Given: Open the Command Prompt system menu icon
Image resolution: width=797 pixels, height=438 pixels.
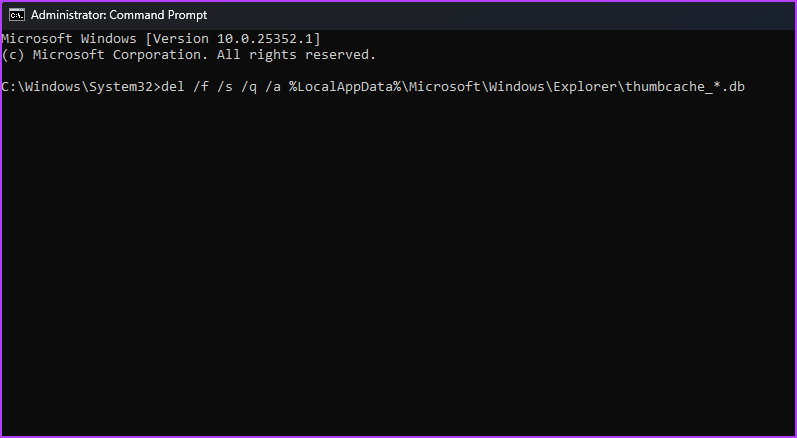Looking at the screenshot, I should click(x=17, y=15).
